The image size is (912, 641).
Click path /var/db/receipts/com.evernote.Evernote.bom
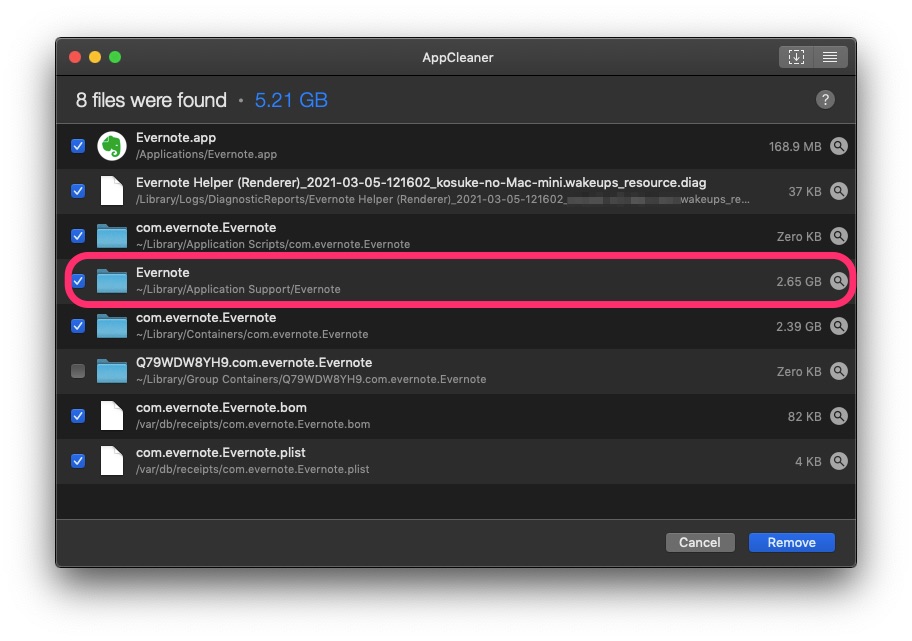tap(252, 424)
